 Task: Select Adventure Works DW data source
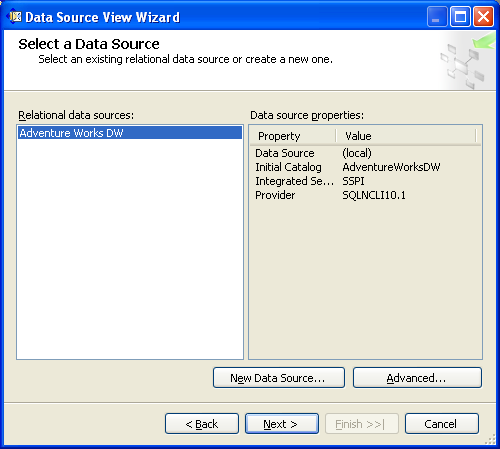click(130, 133)
